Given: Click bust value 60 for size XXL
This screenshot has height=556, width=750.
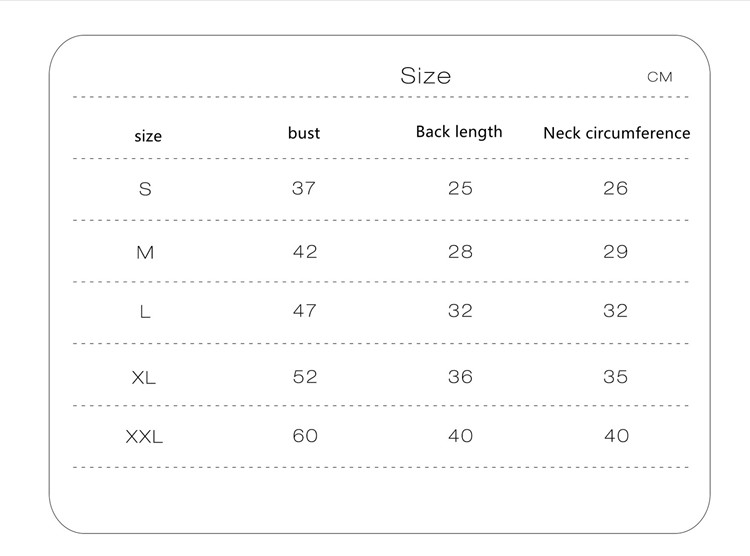Looking at the screenshot, I should coord(305,436).
